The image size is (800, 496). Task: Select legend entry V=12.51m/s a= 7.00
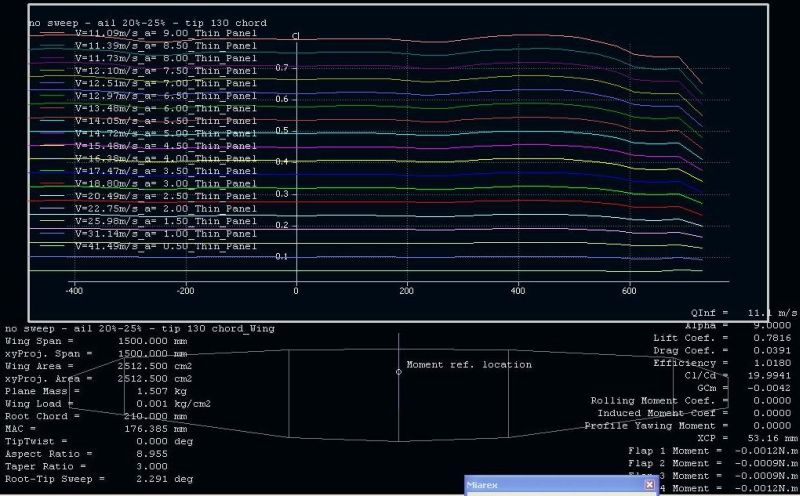coord(149,83)
